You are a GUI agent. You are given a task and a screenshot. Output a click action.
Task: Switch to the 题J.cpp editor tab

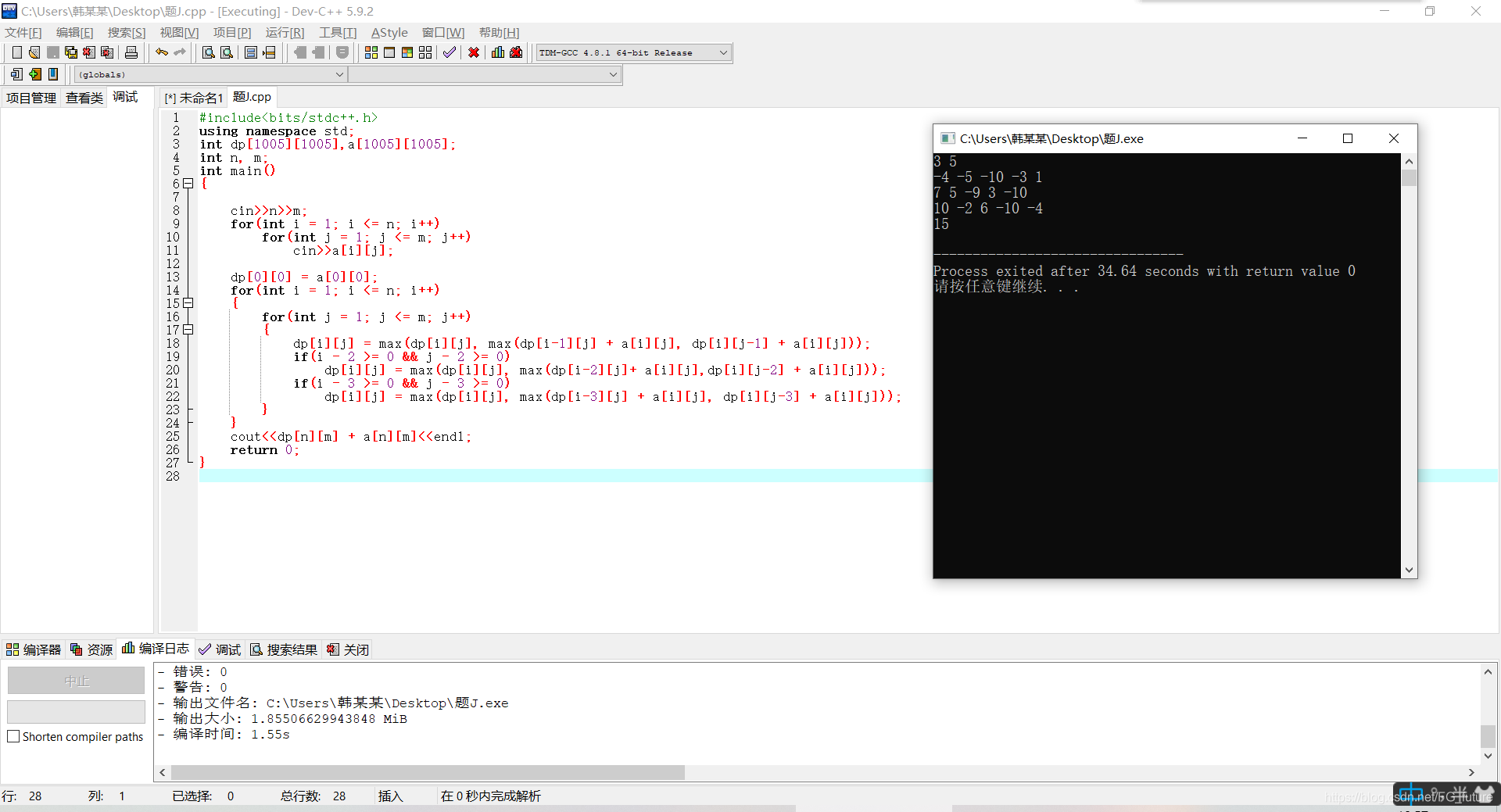coord(252,97)
